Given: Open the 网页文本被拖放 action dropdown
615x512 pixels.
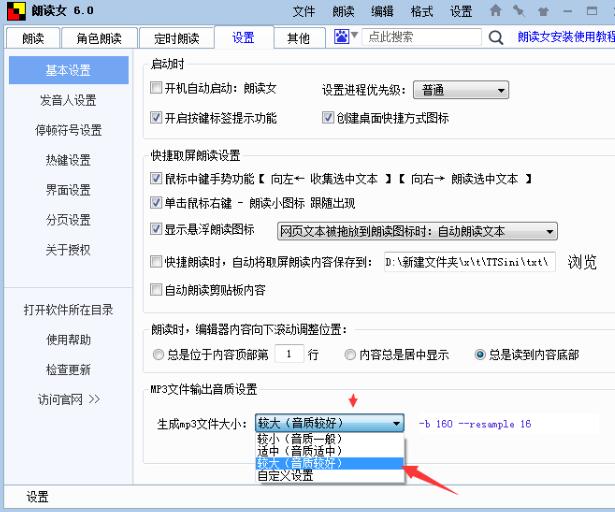Looking at the screenshot, I should 417,231.
